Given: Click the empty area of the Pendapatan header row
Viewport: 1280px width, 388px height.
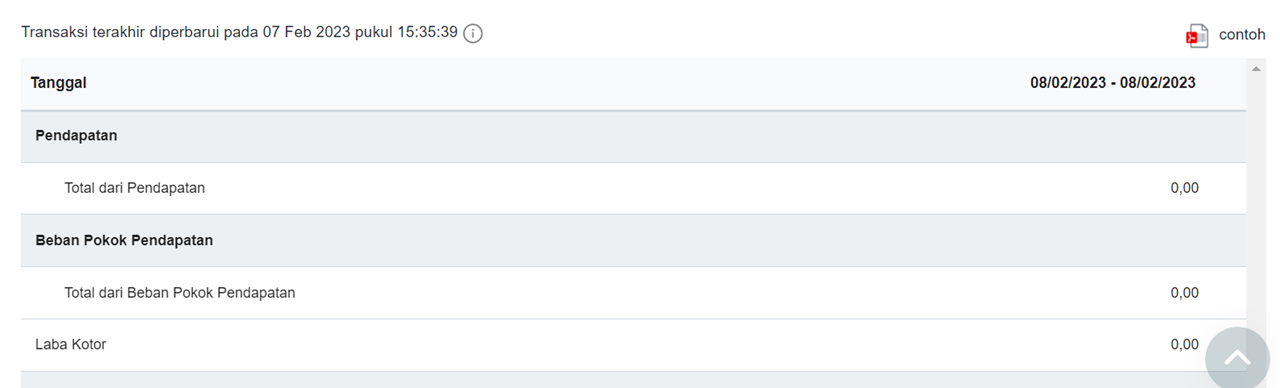Looking at the screenshot, I should point(680,136).
